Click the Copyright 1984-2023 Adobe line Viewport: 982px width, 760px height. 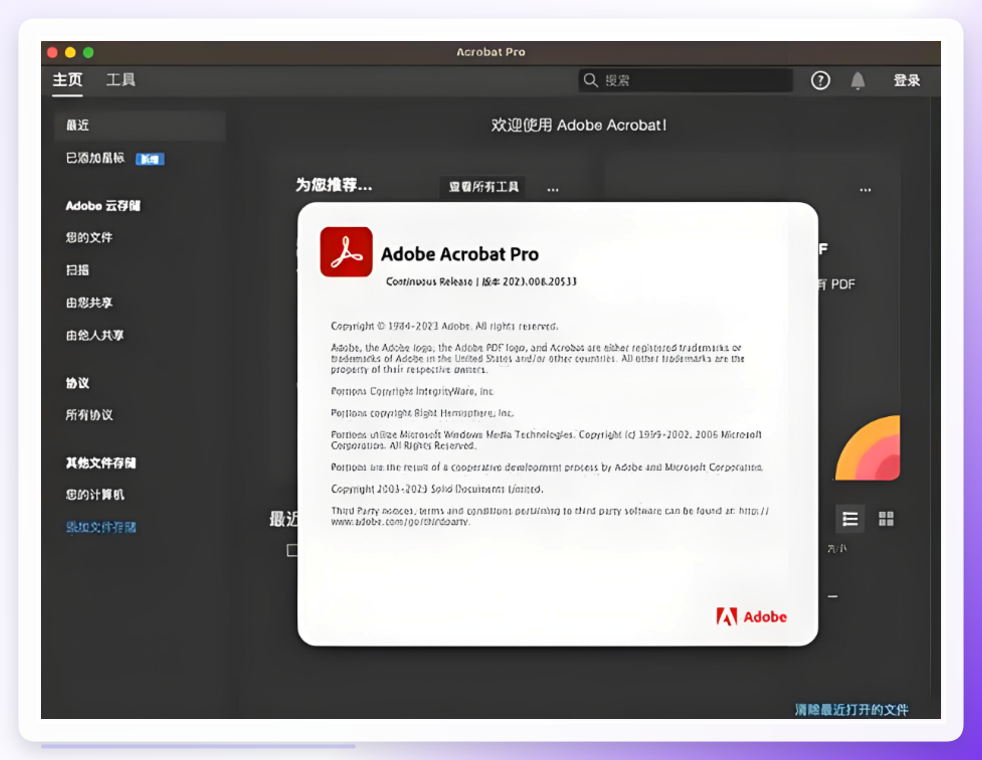444,326
